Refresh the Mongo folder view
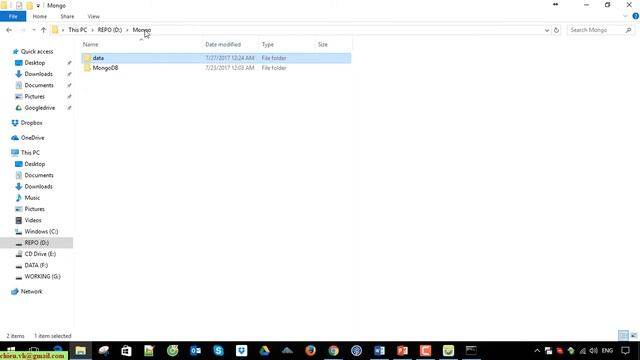Screen dimensions: 640x360 (556, 30)
